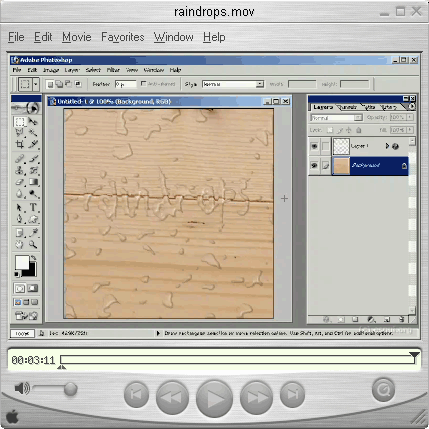Open the marquee tool preset picker arrow

36,84
